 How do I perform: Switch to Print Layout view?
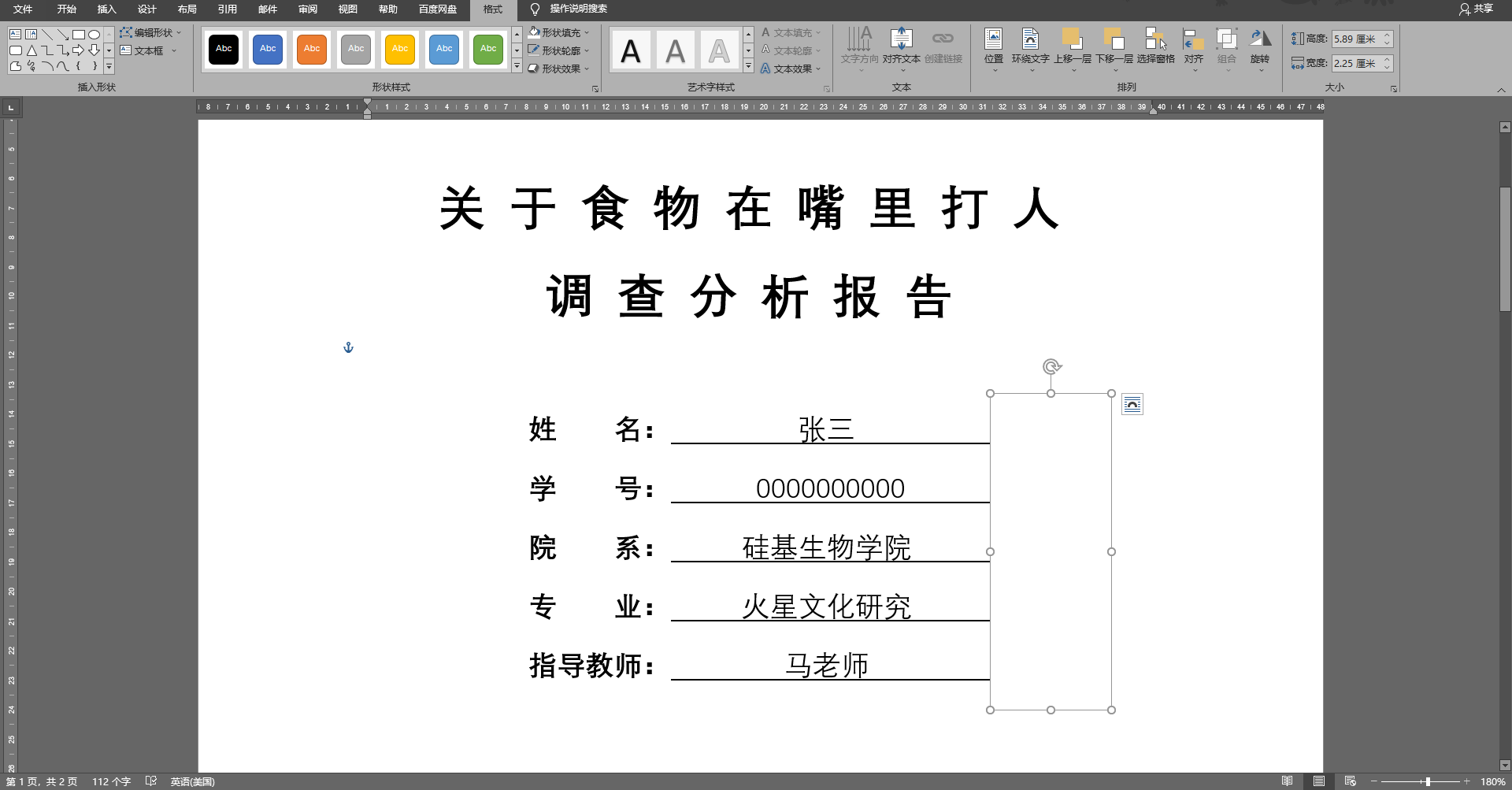(1318, 781)
